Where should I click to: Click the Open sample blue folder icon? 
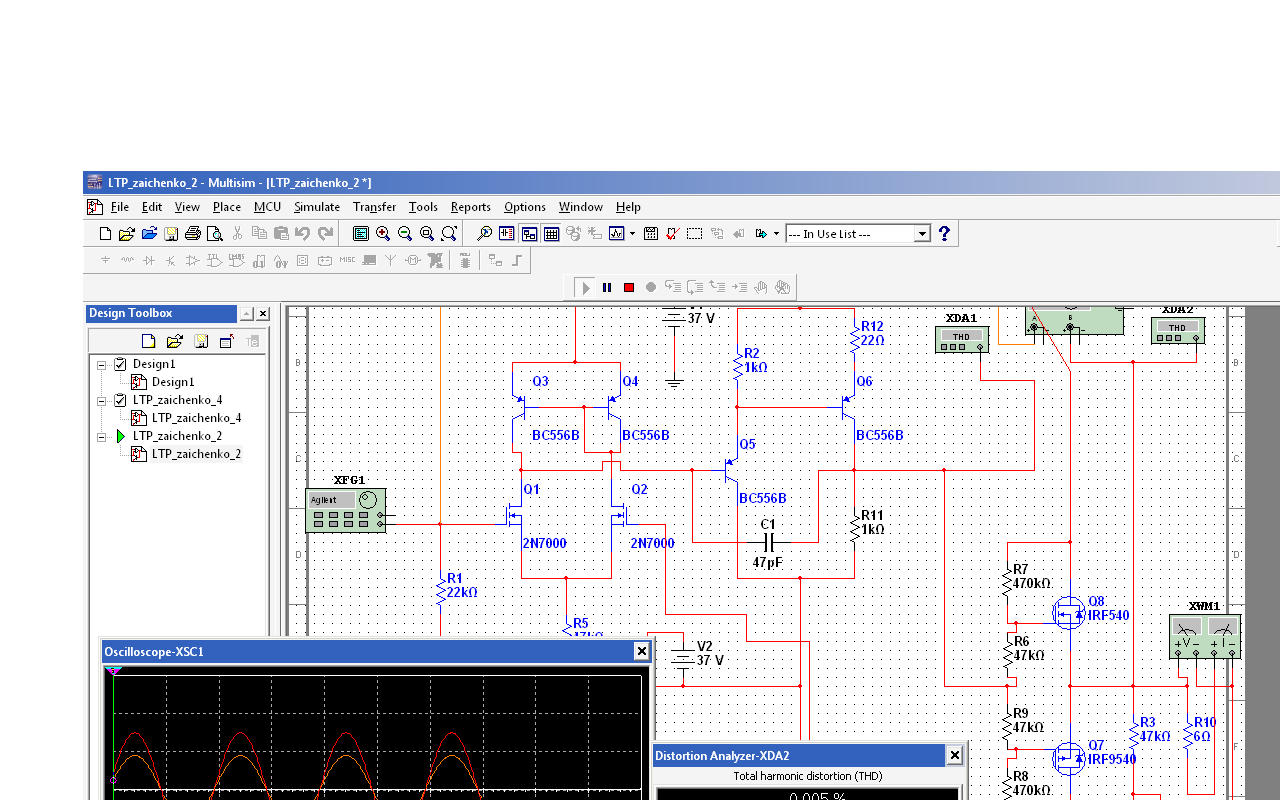coord(148,234)
